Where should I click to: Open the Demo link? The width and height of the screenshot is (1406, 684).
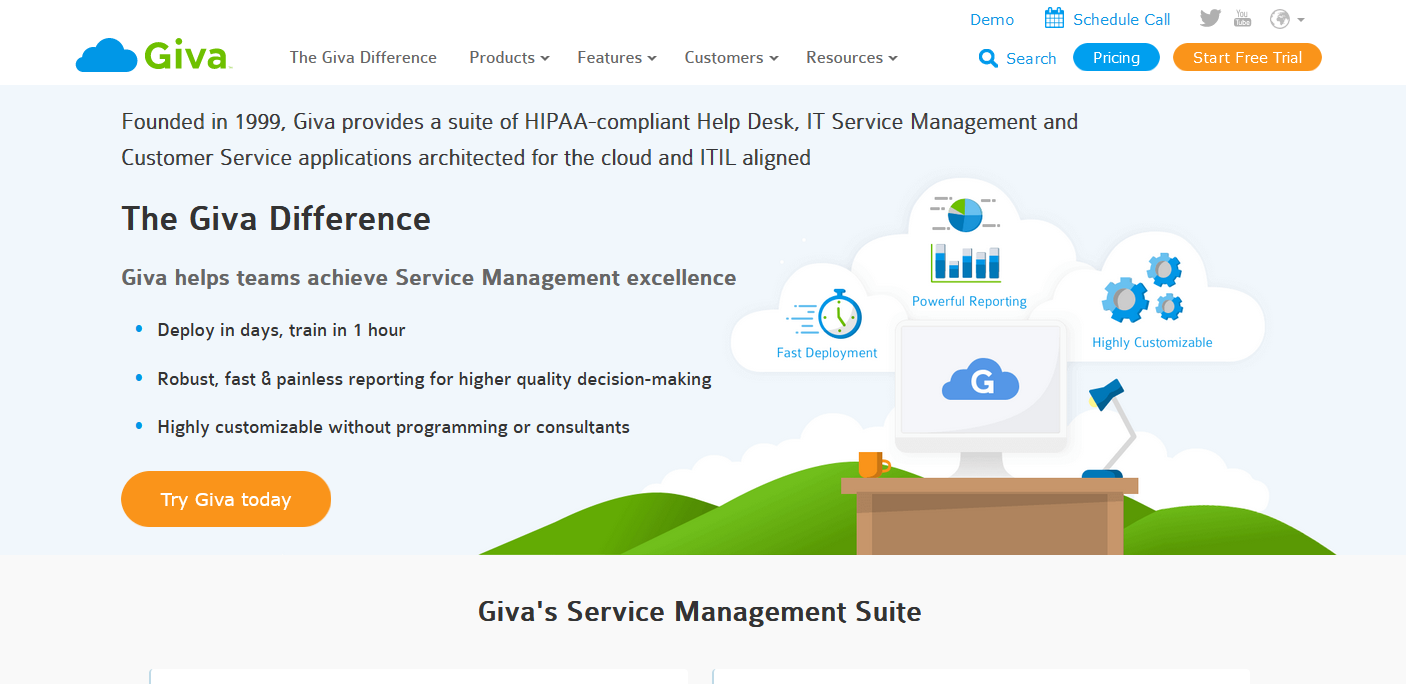[992, 20]
